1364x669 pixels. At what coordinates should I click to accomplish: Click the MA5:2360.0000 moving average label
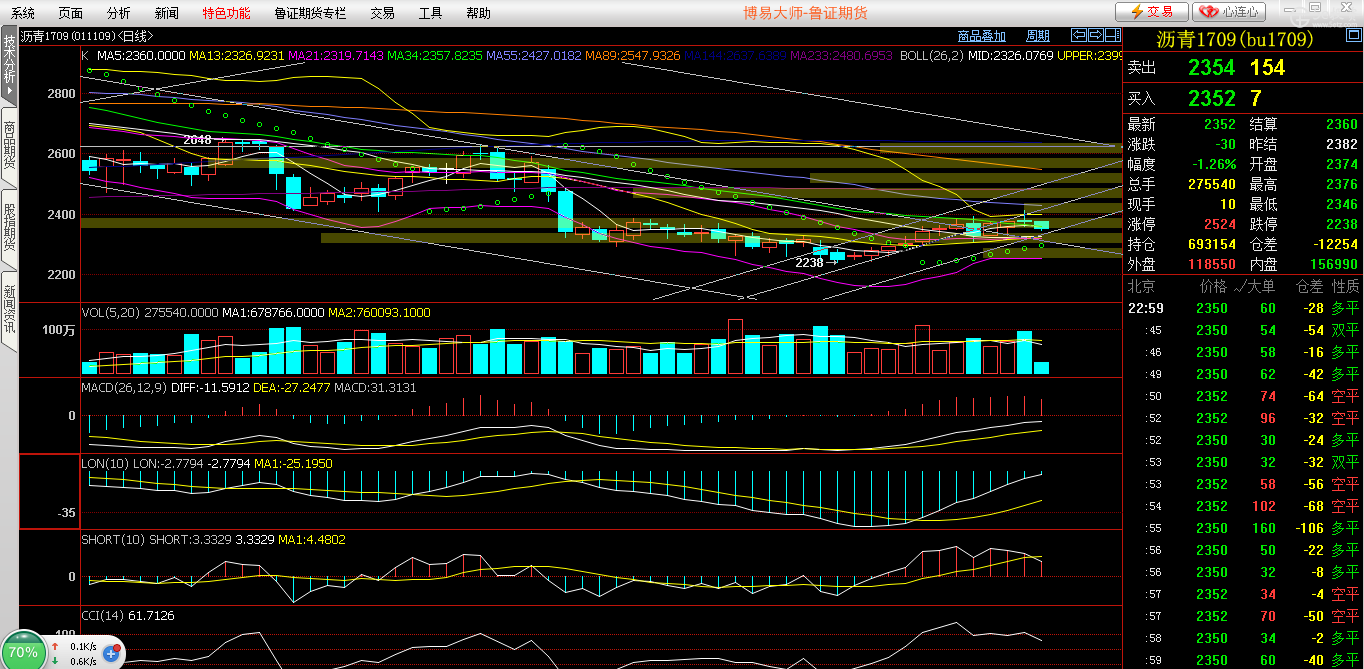click(x=140, y=56)
